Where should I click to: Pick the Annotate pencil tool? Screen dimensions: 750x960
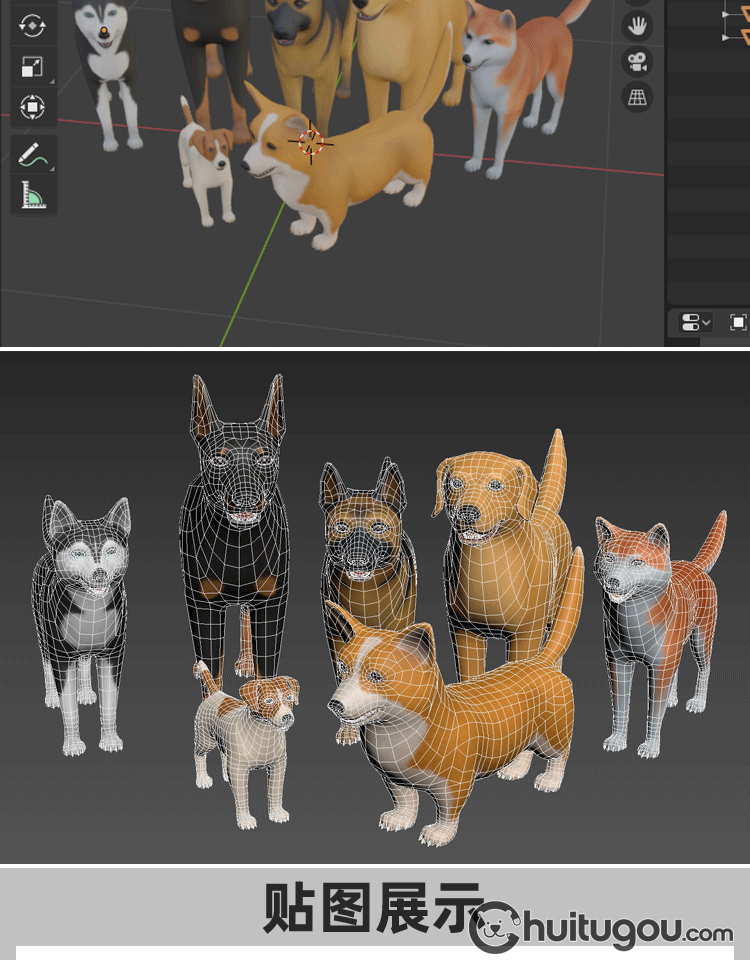[x=32, y=154]
